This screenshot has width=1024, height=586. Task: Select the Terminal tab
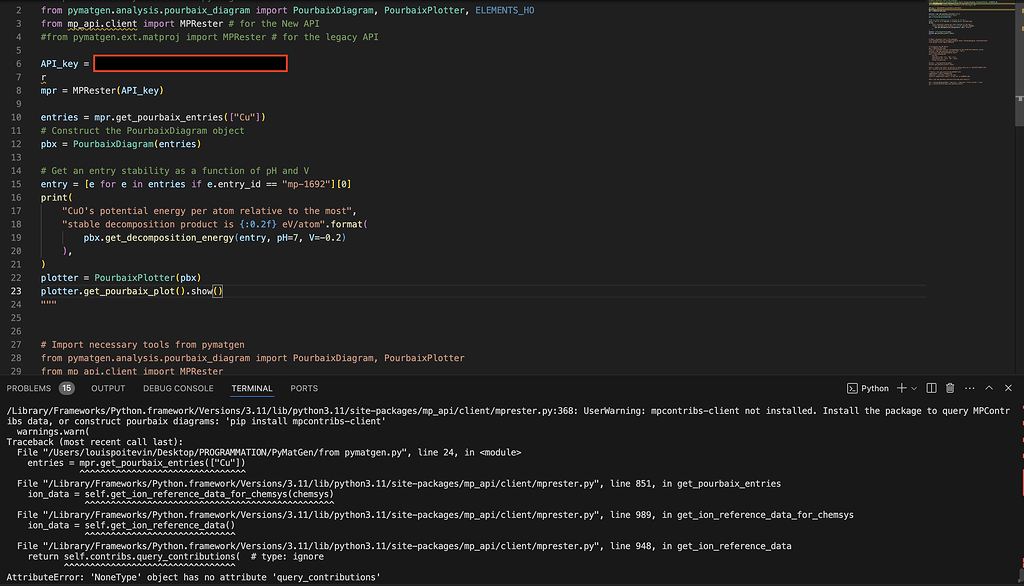(252, 388)
